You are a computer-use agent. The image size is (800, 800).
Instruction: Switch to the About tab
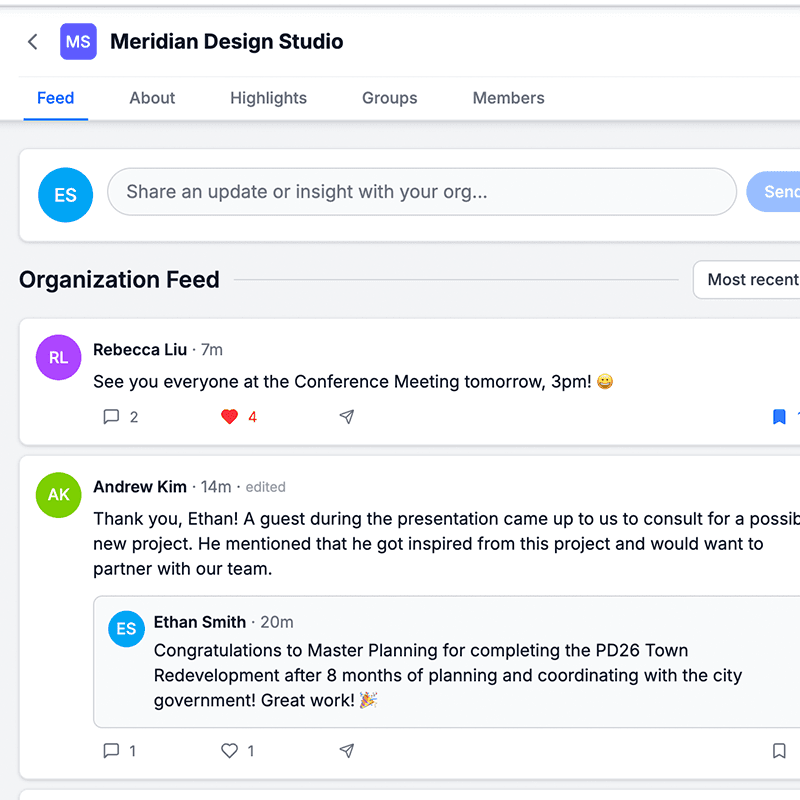[152, 98]
